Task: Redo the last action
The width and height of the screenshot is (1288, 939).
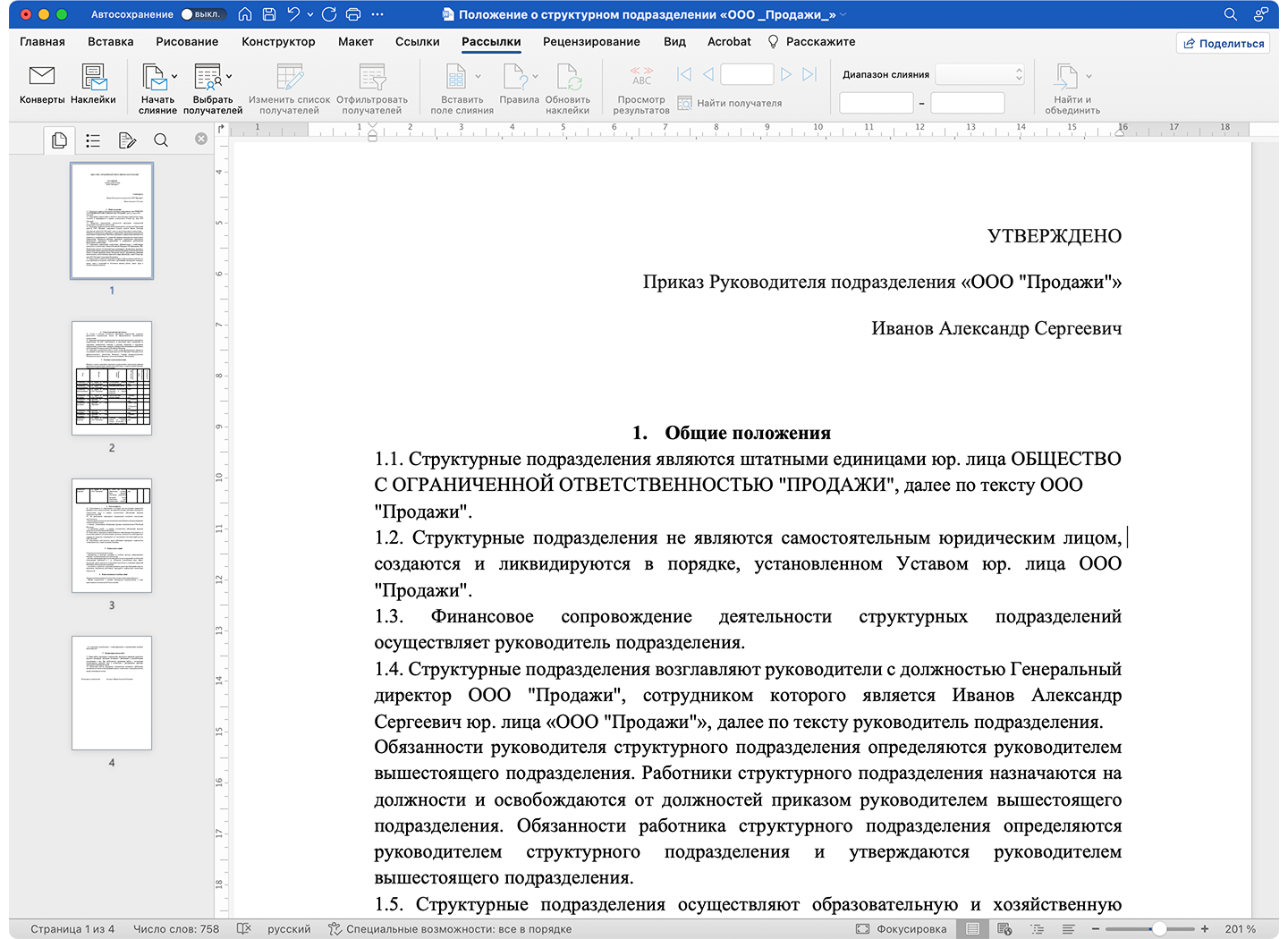Action: tap(329, 14)
